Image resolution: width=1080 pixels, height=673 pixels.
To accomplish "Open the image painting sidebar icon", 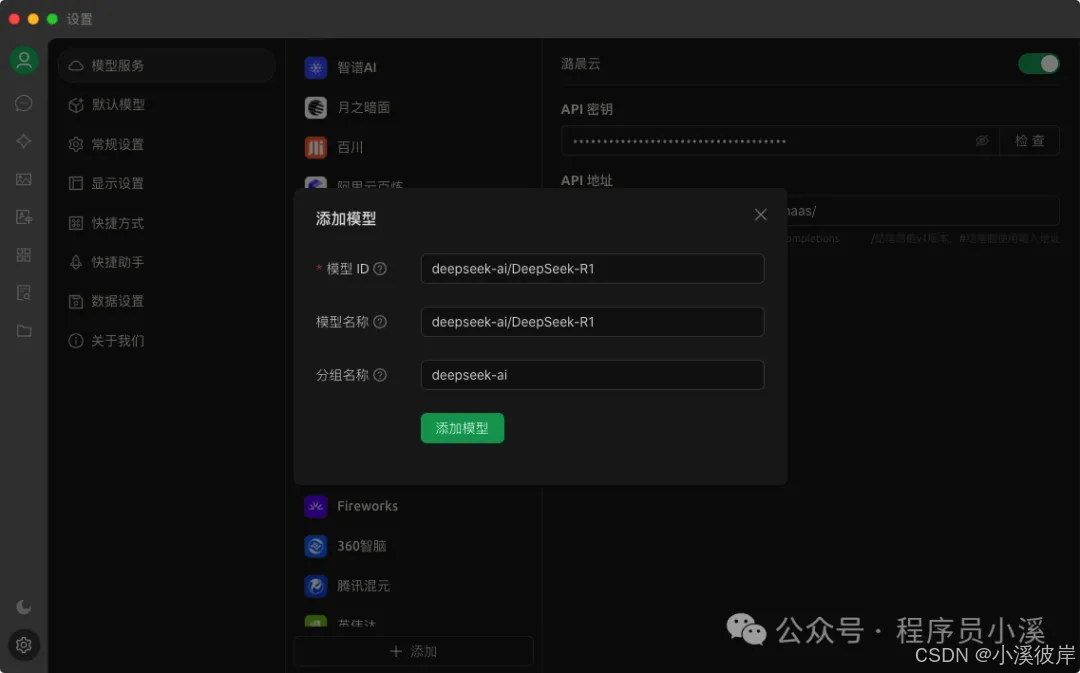I will click(23, 179).
